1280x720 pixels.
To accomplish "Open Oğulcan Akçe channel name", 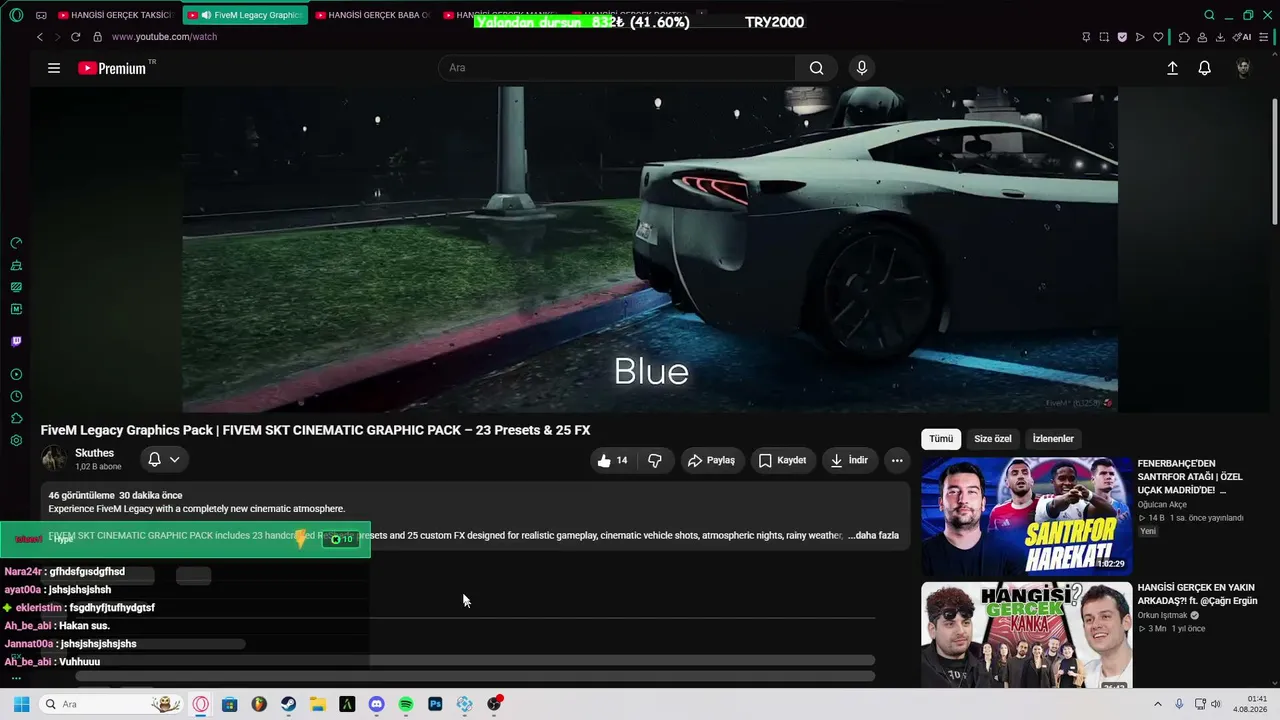I will [1164, 505].
